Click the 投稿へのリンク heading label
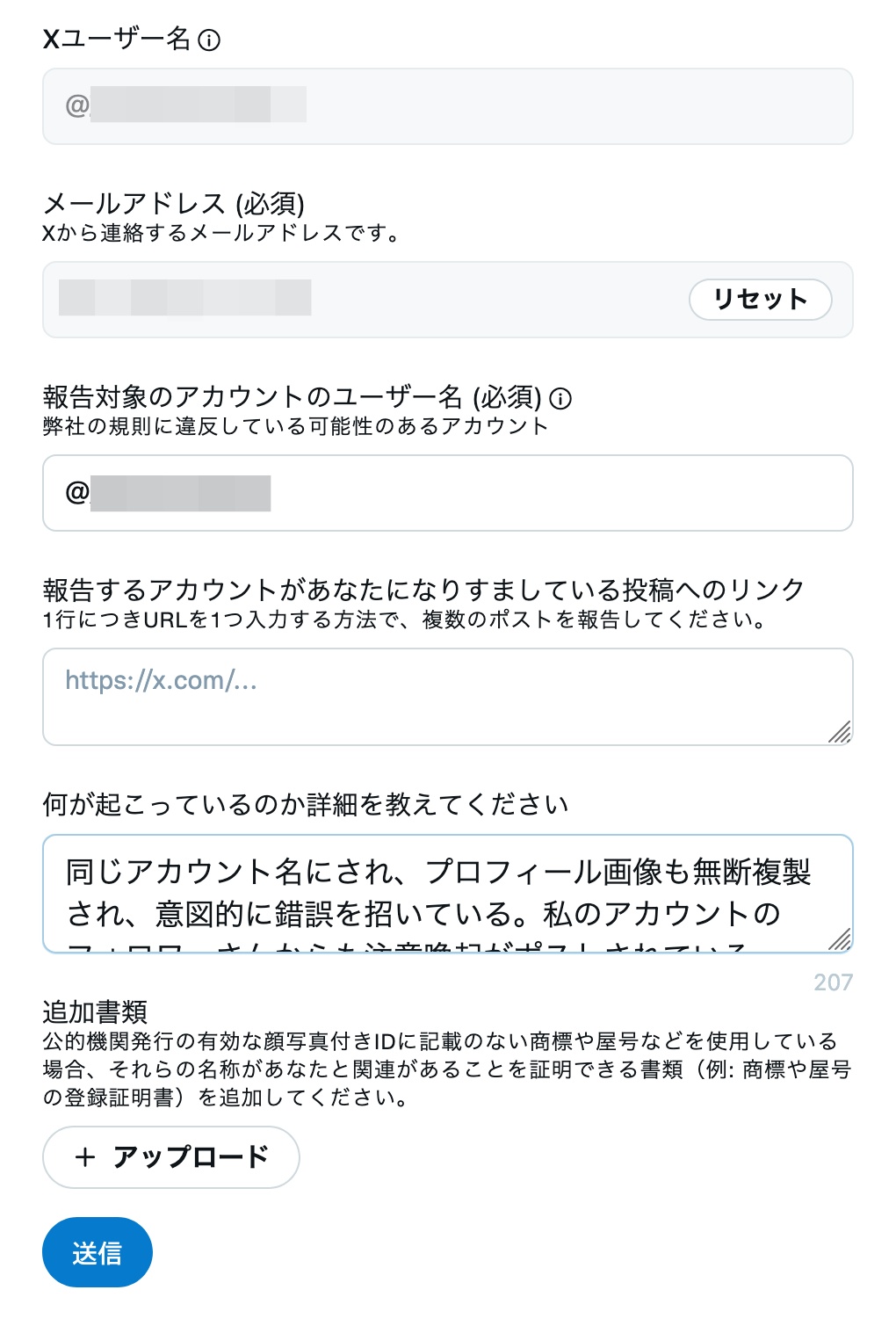This screenshot has height=1319, width=896. pos(423,590)
